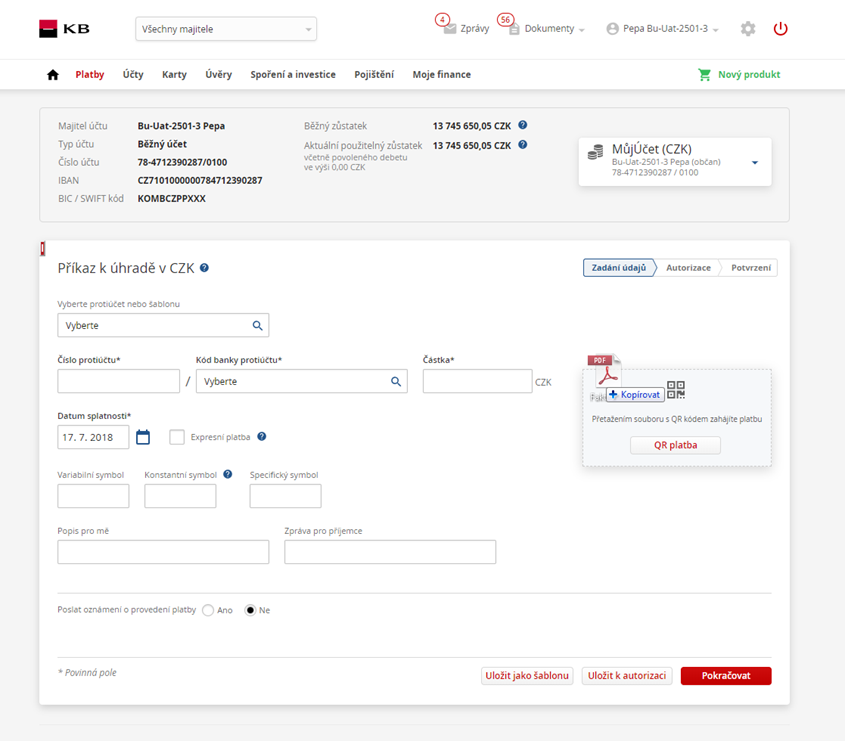
Task: Select the Potvrzení step
Action: point(751,268)
